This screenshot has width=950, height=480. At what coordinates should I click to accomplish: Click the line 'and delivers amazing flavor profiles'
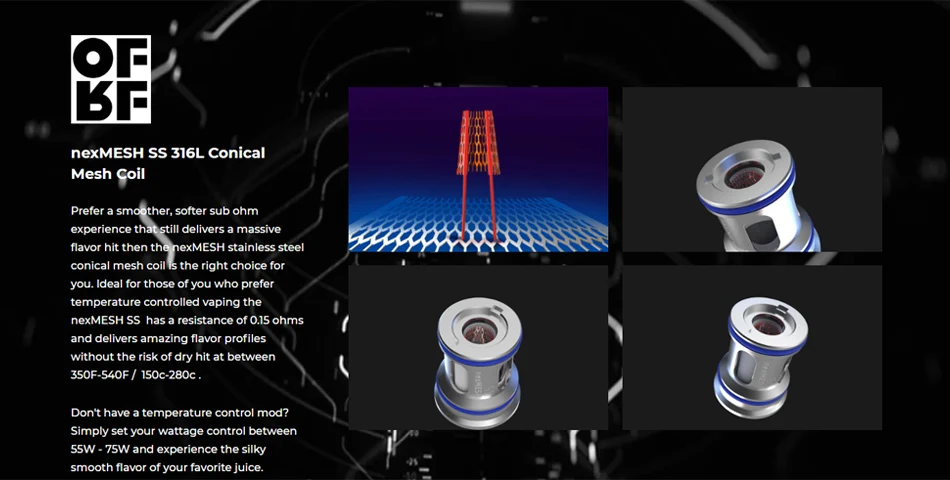pos(168,339)
